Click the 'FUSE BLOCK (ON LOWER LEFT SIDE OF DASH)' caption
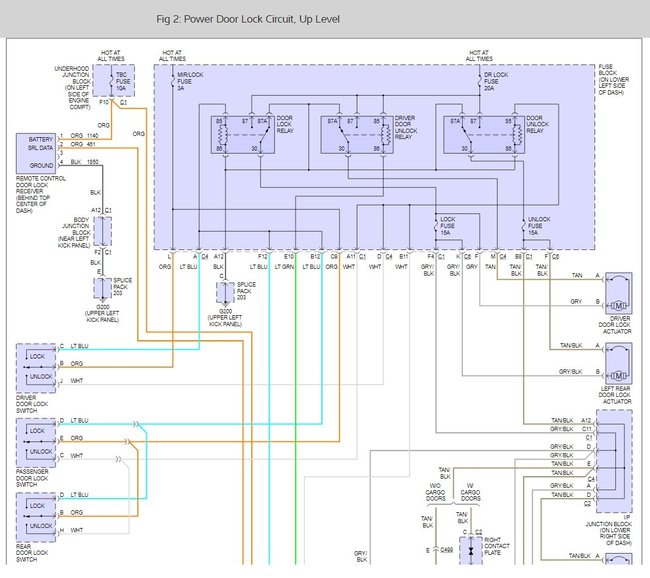650x578 pixels. (x=614, y=79)
